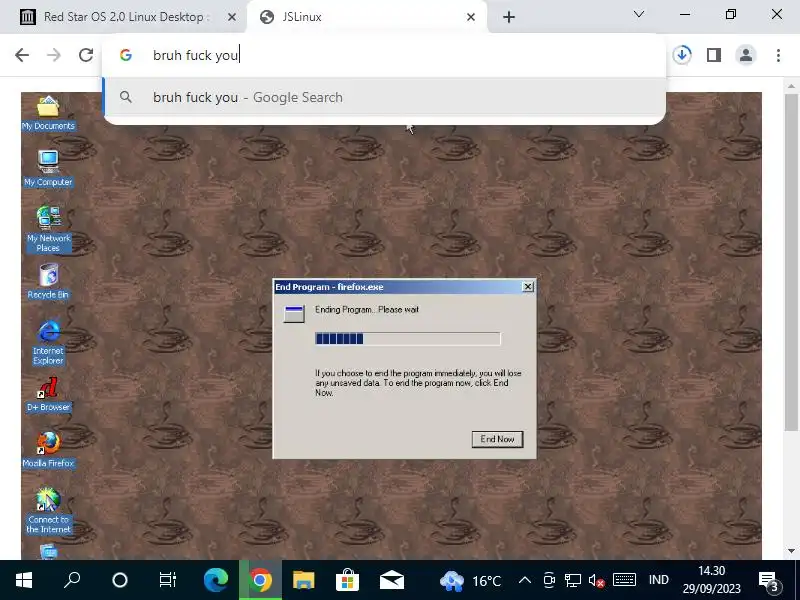Click the program icon beside Ending Program text
Image resolution: width=800 pixels, height=600 pixels.
click(294, 314)
